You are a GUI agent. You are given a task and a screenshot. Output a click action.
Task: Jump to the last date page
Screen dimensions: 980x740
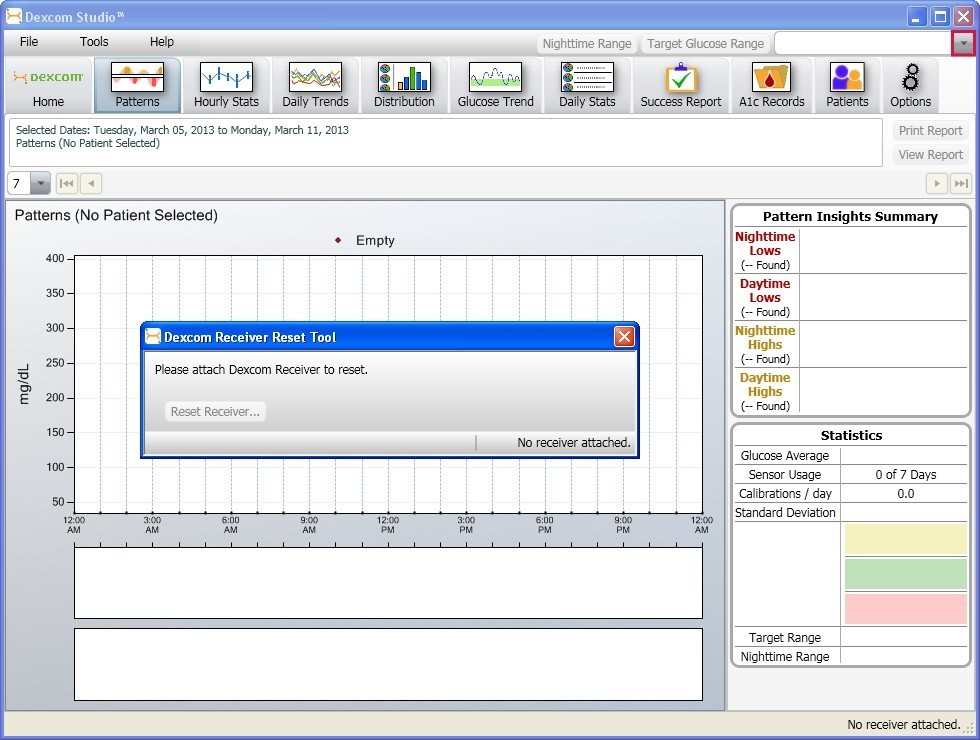[x=961, y=183]
